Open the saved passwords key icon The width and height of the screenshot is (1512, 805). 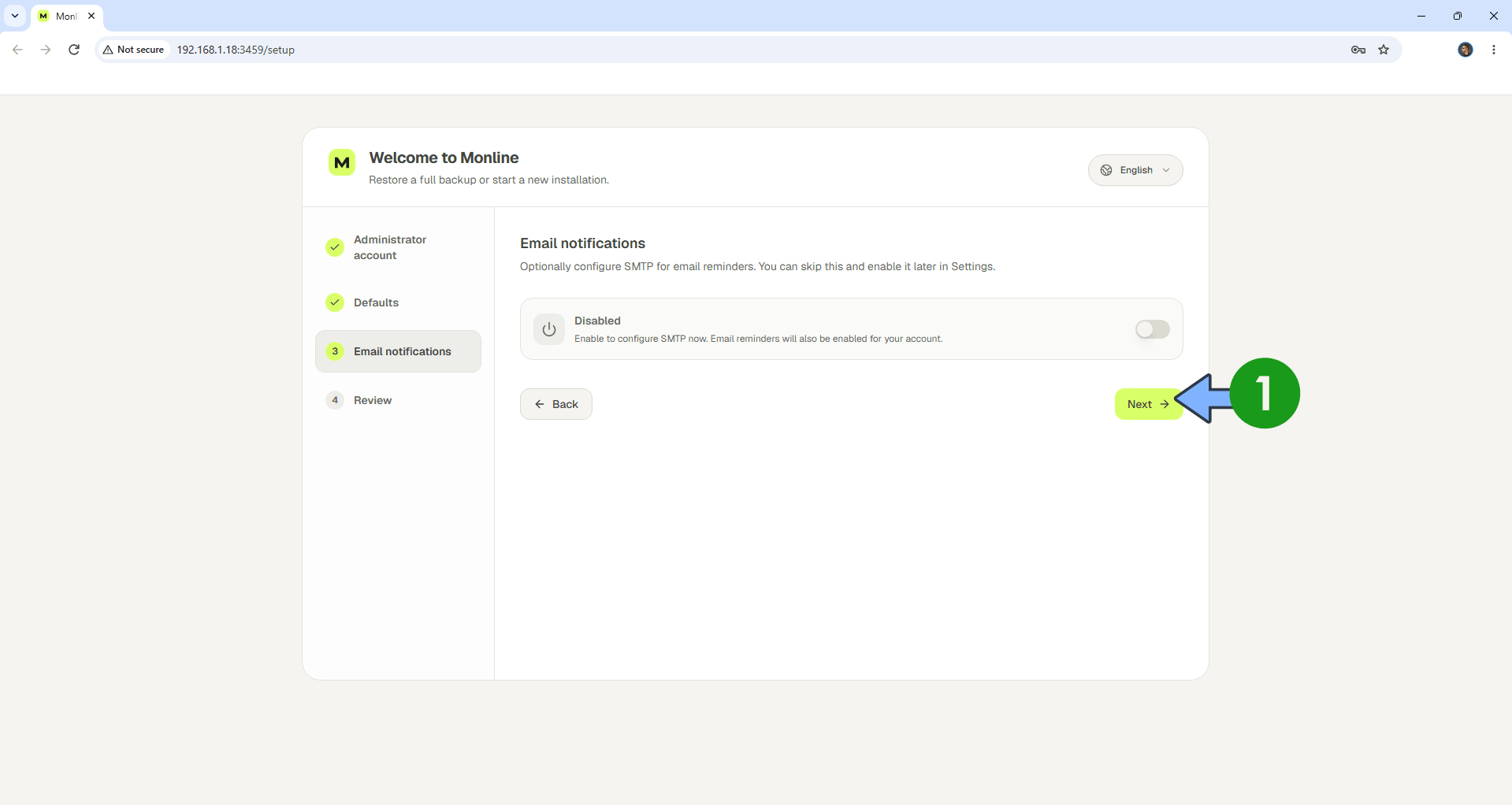[x=1358, y=50]
